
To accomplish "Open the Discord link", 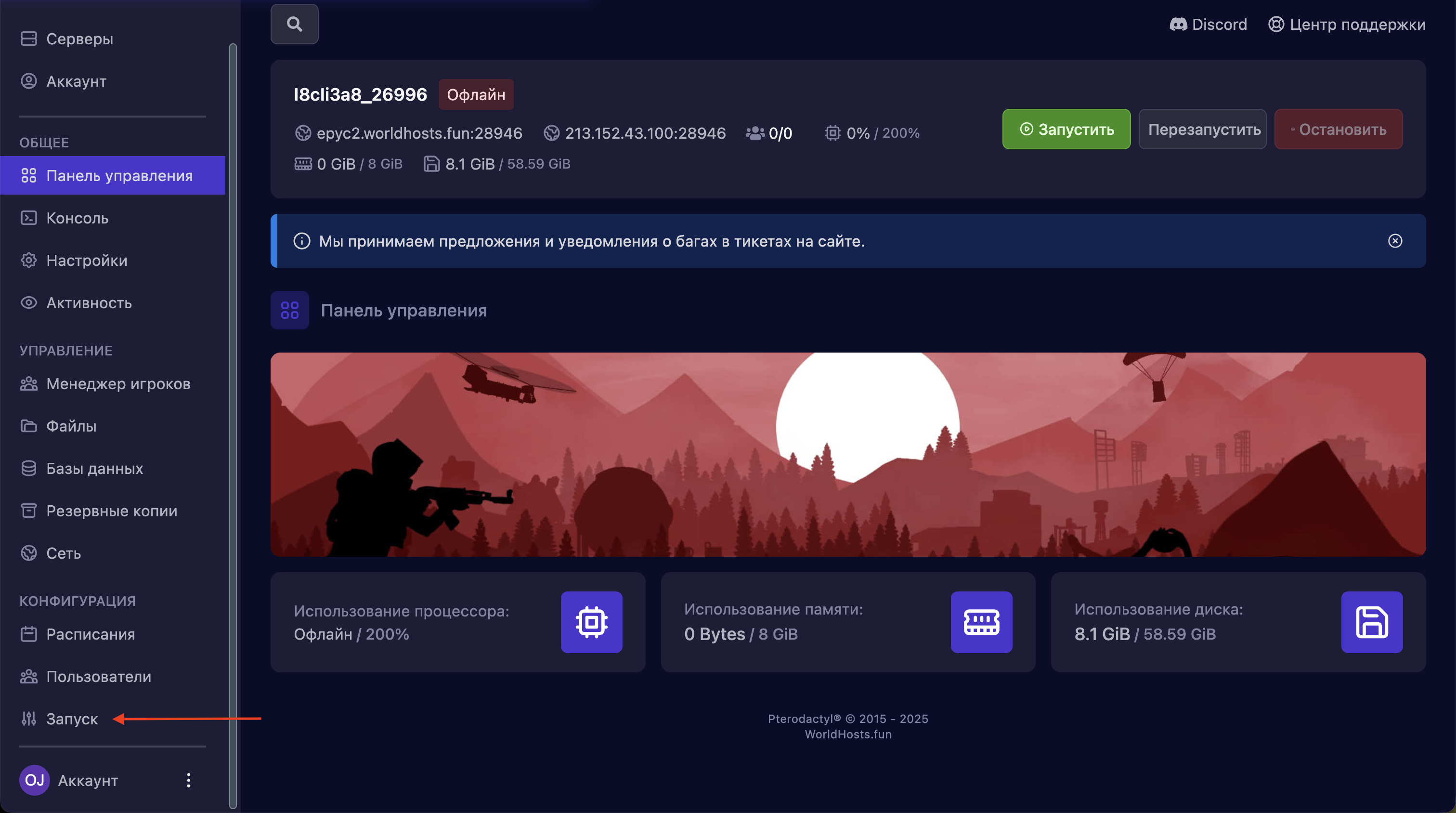I will [x=1208, y=24].
